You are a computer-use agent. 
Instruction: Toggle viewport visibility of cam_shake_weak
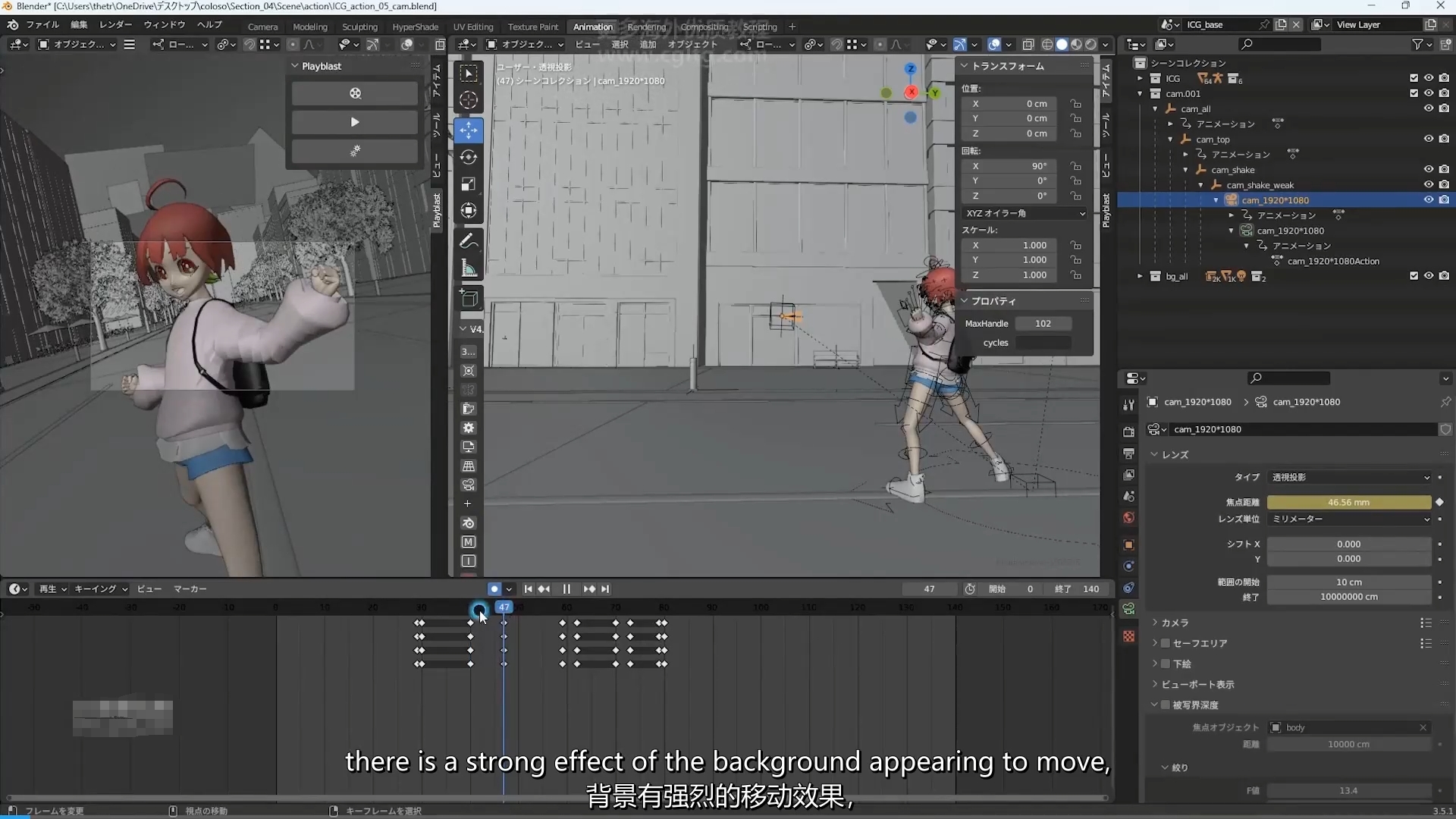[x=1429, y=185]
